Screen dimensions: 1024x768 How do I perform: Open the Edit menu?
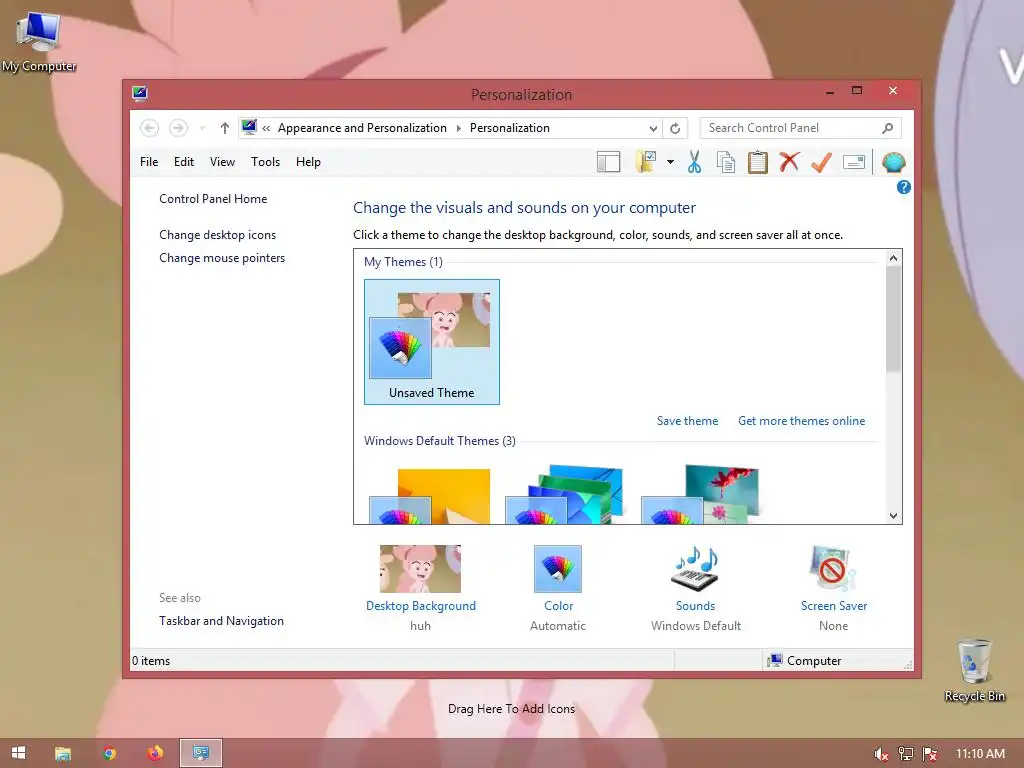(184, 162)
